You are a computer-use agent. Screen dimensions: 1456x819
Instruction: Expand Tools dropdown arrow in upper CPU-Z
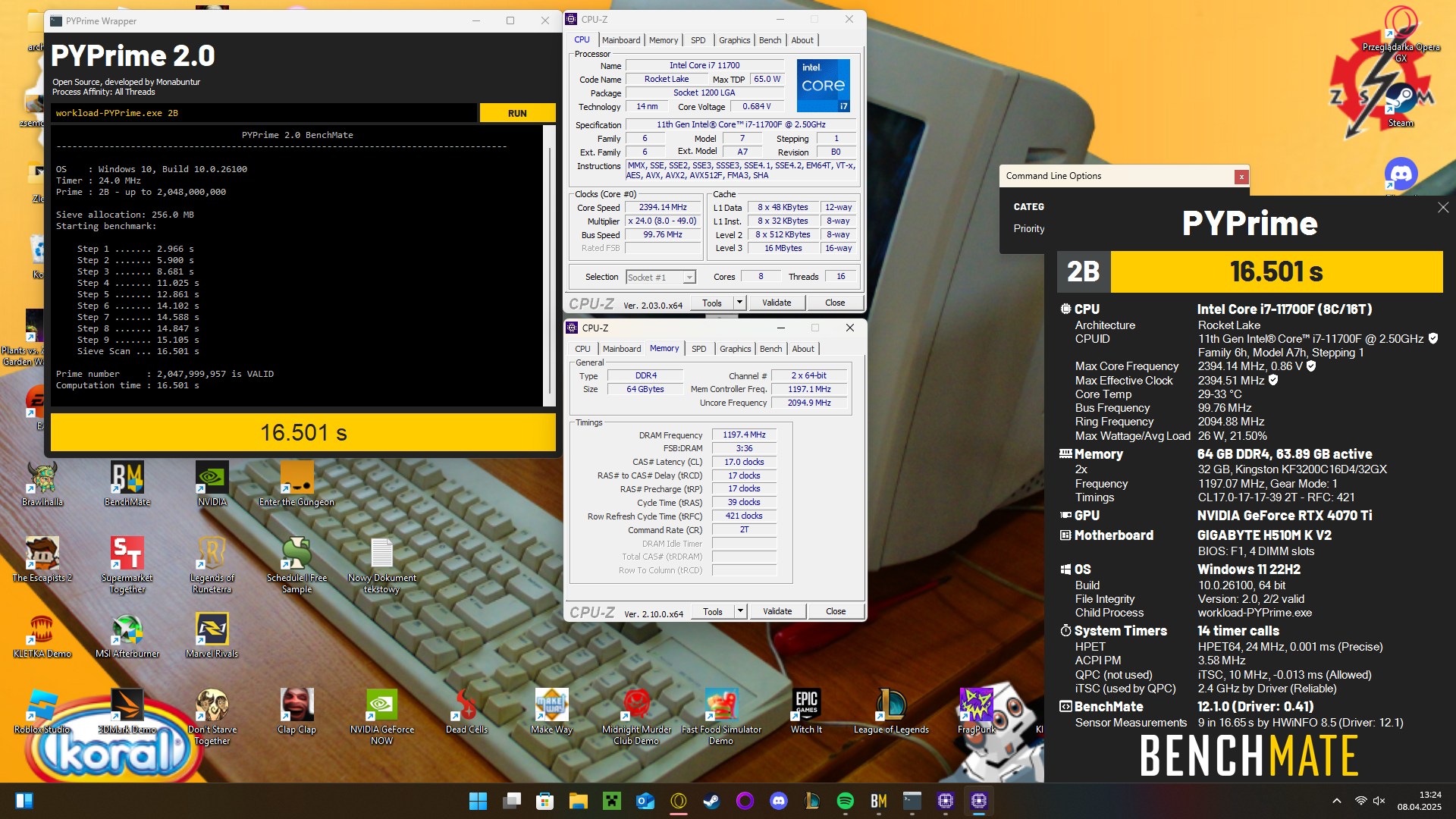pyautogui.click(x=739, y=303)
